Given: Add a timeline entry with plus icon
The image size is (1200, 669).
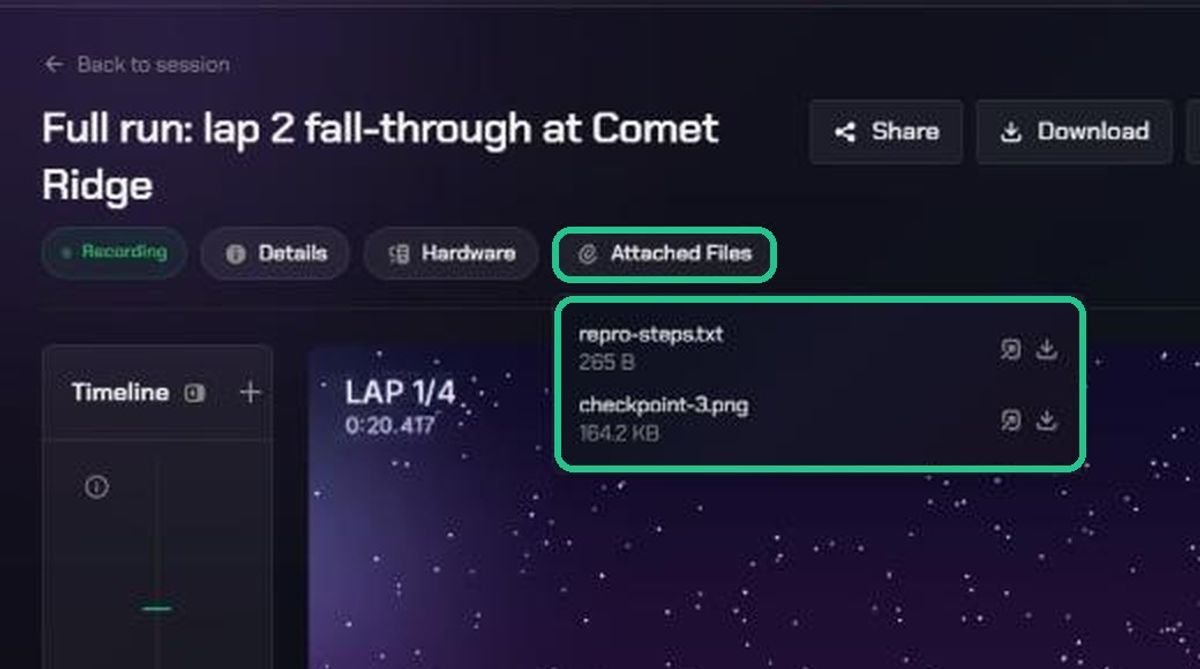Looking at the screenshot, I should (250, 393).
